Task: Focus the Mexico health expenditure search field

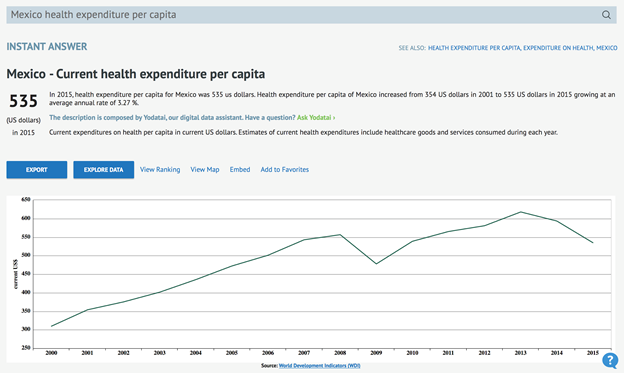Action: coord(311,15)
